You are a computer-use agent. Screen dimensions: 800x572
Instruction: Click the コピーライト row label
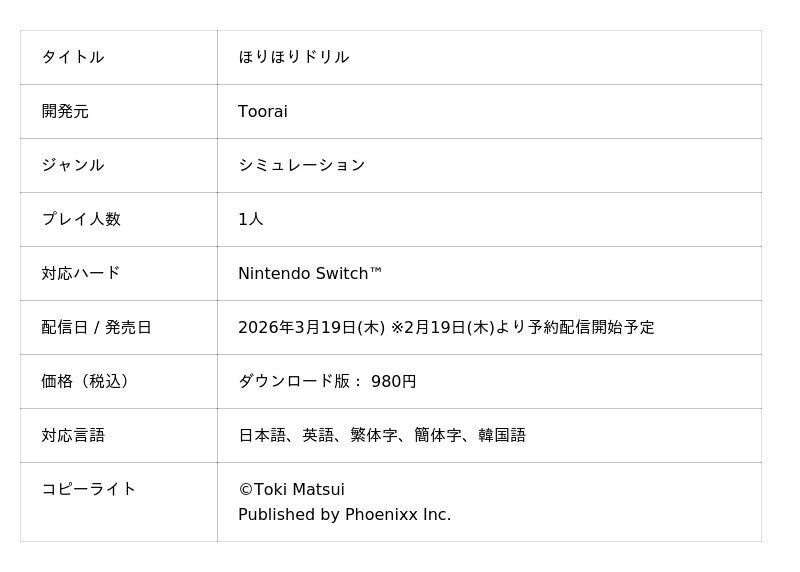pos(89,489)
